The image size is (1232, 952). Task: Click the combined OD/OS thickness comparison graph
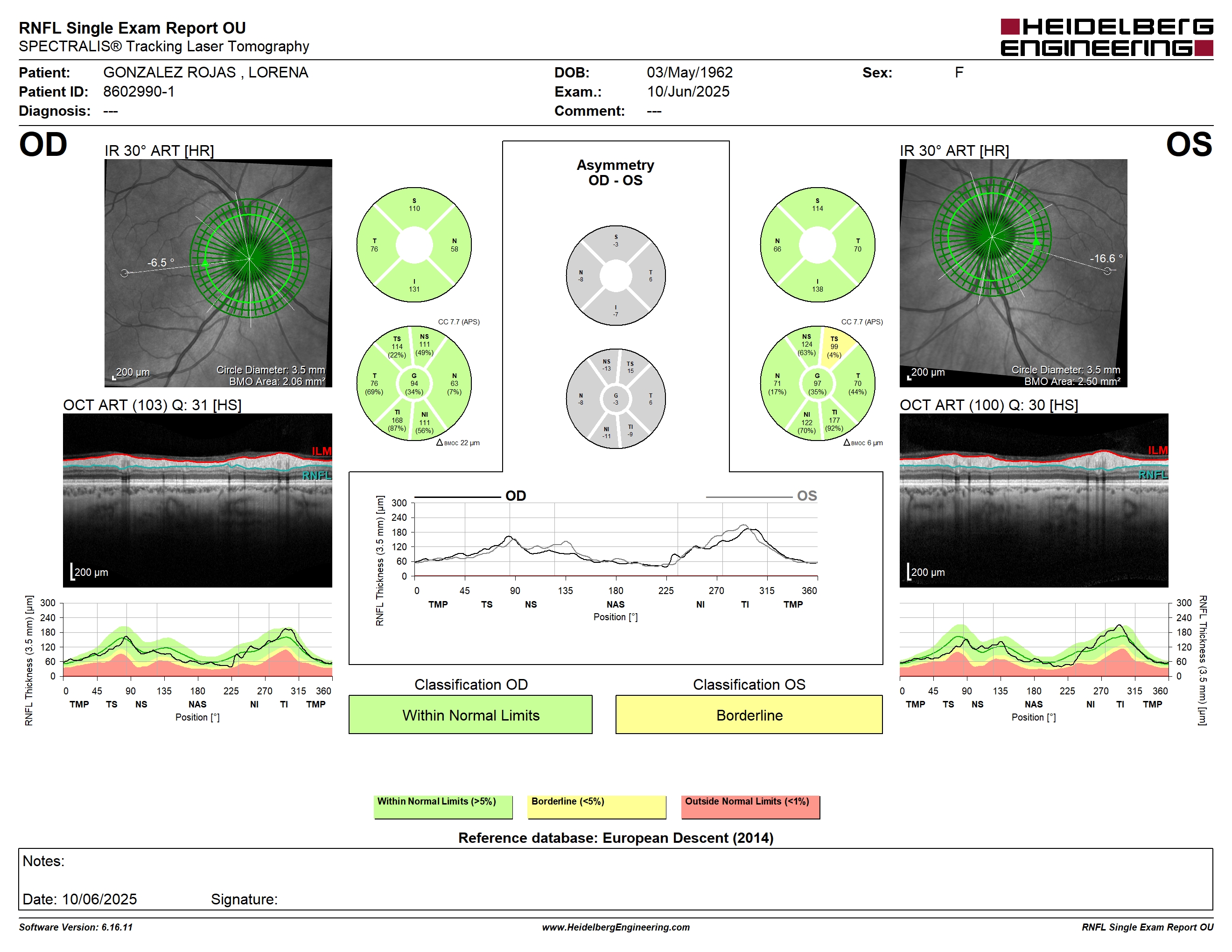616,540
